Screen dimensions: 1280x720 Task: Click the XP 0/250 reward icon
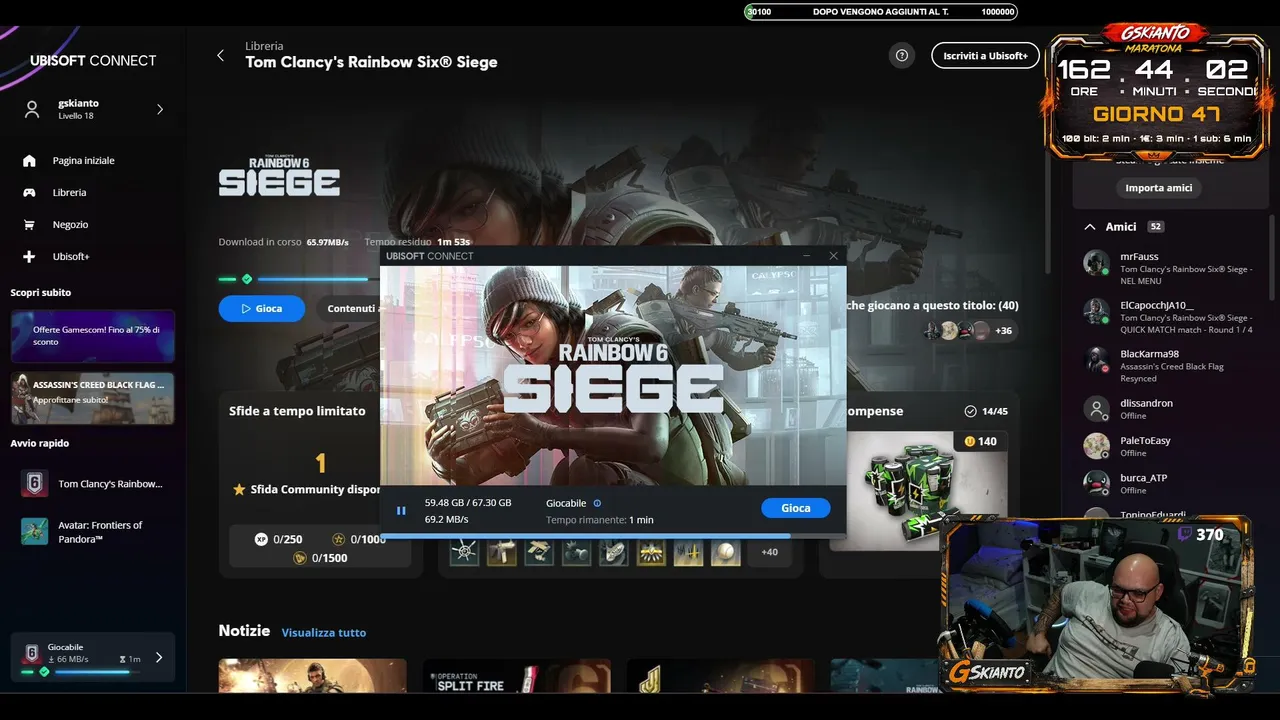(261, 539)
